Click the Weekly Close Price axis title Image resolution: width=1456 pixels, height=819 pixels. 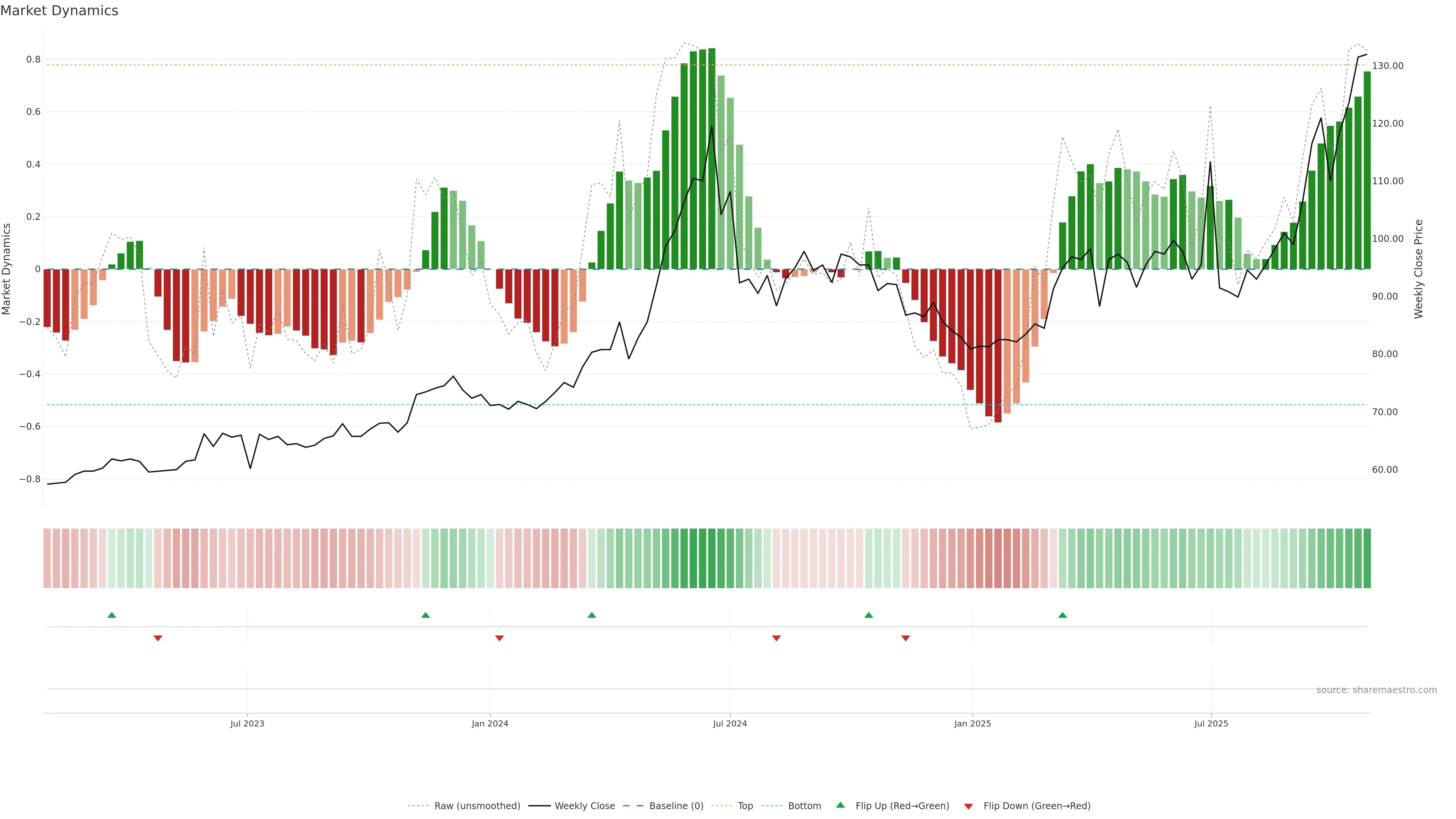tap(1418, 269)
